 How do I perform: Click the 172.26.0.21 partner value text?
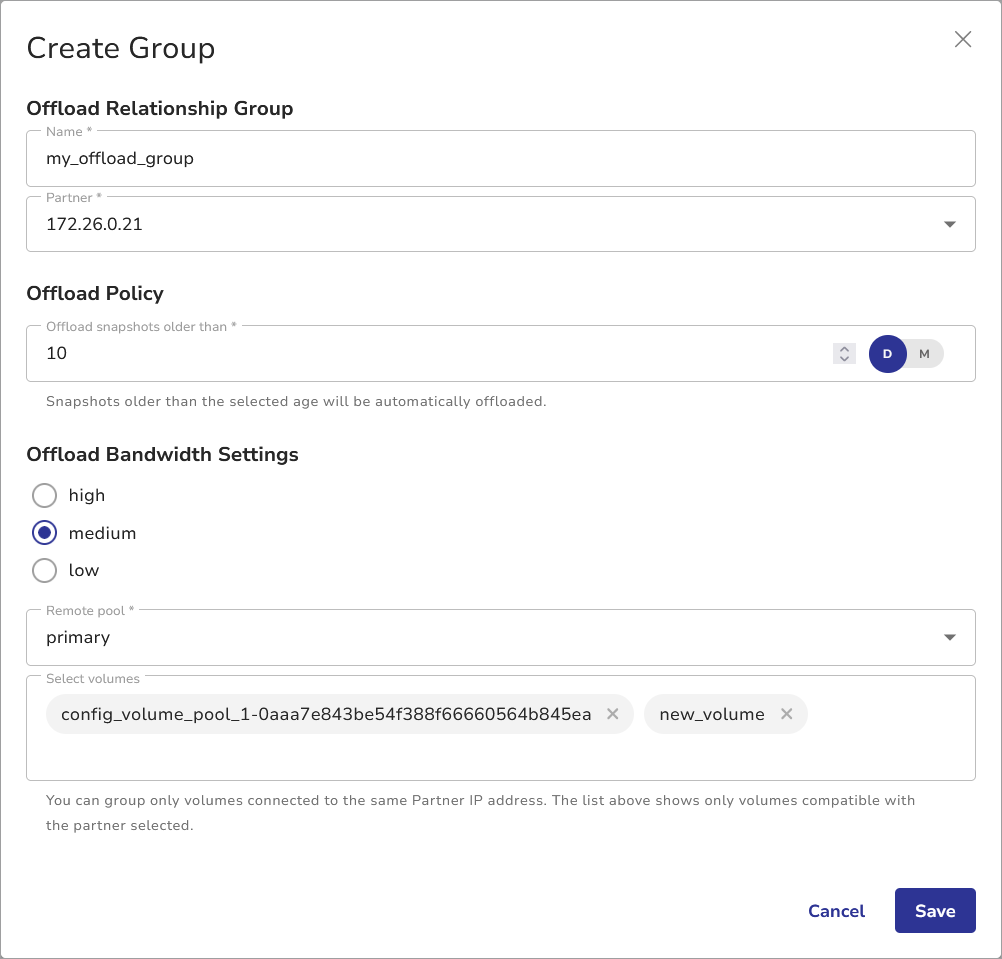pos(95,224)
